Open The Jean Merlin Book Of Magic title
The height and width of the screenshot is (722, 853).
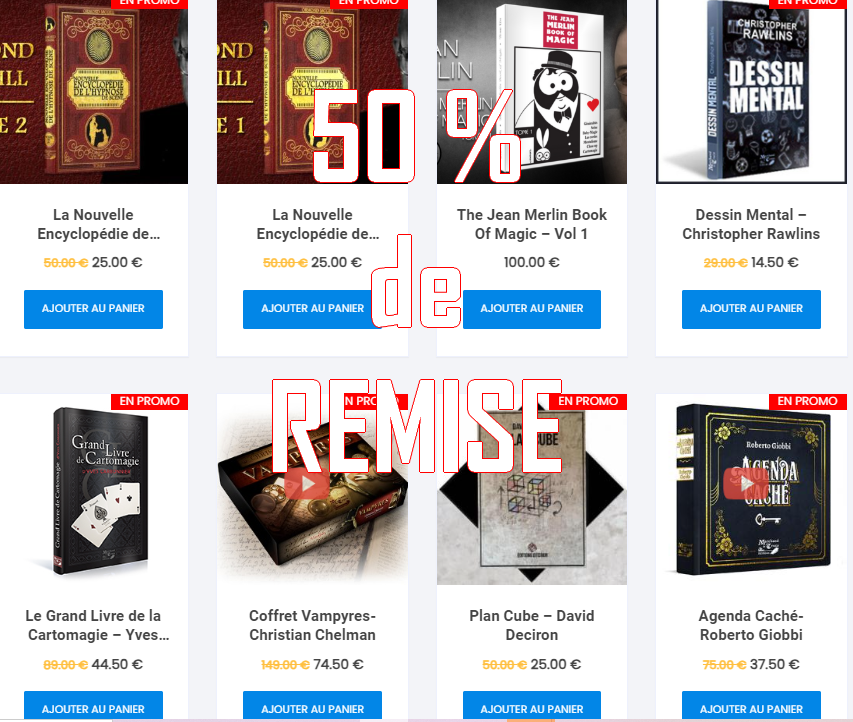[x=531, y=224]
